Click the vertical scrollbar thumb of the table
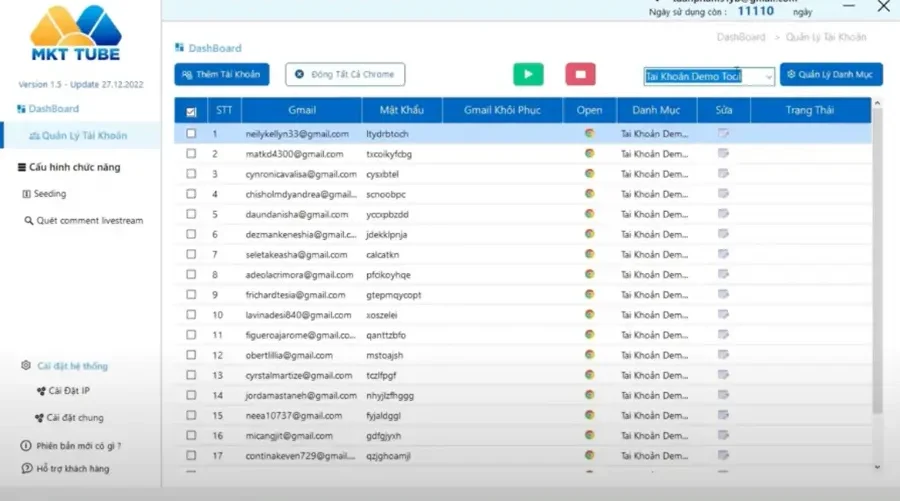This screenshot has height=501, width=900. pyautogui.click(x=877, y=261)
